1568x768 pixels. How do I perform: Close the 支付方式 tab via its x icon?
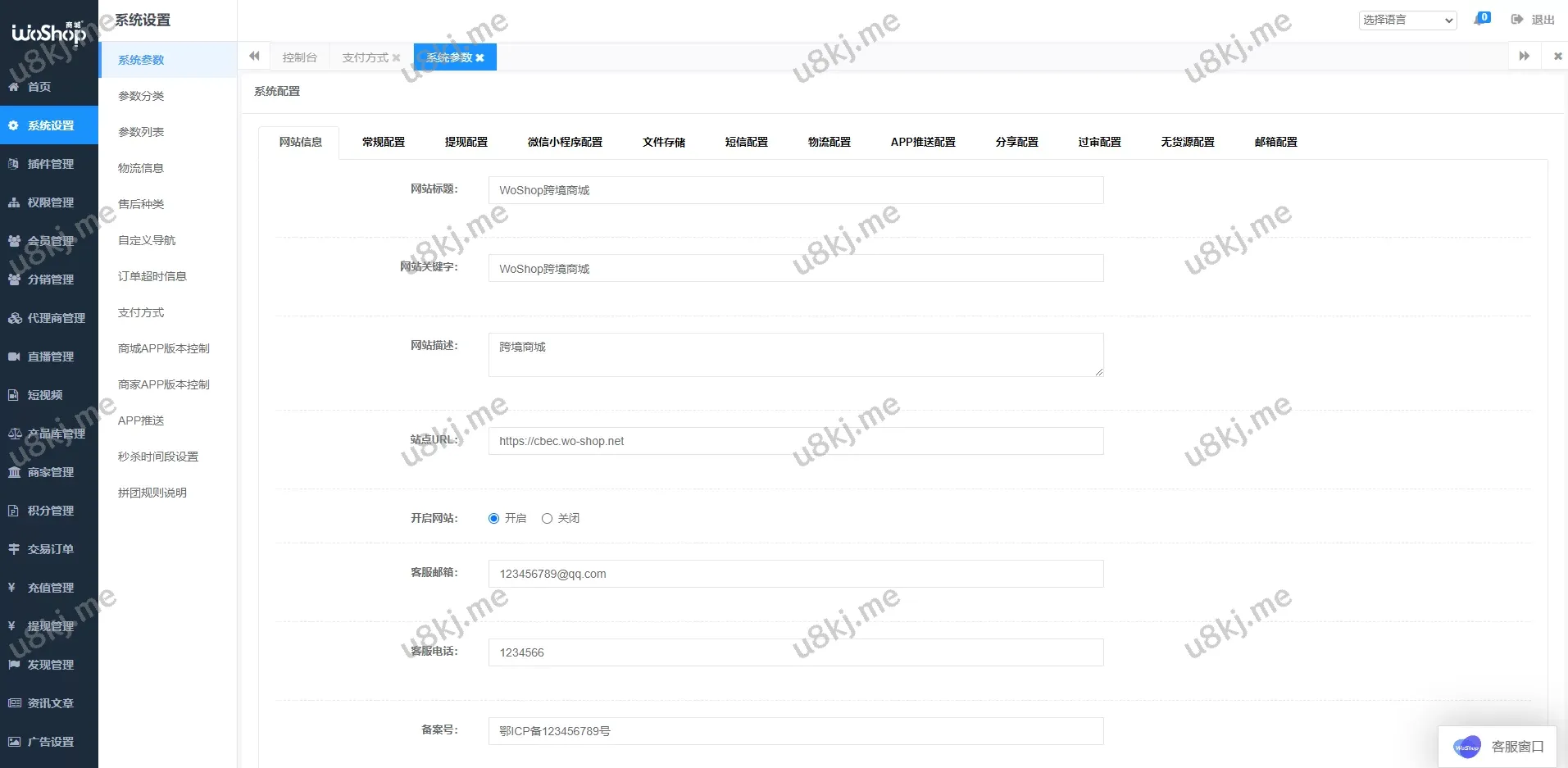tap(397, 57)
